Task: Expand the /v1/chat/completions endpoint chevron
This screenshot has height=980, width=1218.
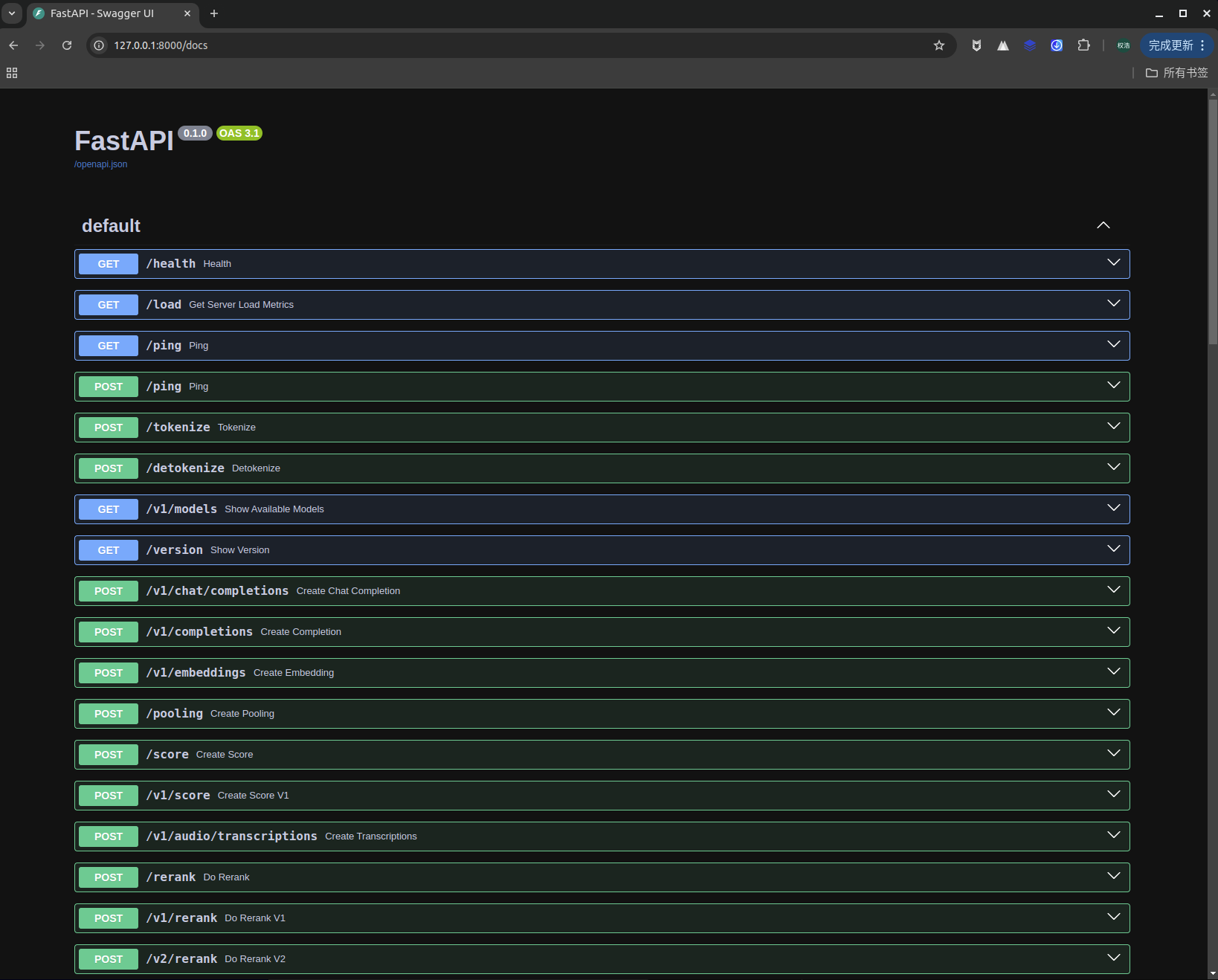Action: pos(1114,590)
